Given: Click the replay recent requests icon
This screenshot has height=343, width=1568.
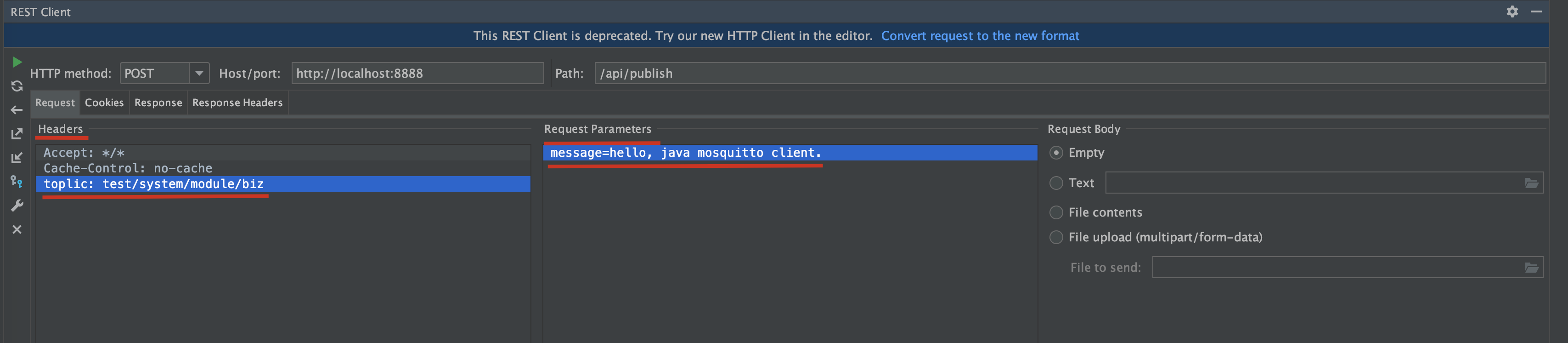Looking at the screenshot, I should pos(17,86).
